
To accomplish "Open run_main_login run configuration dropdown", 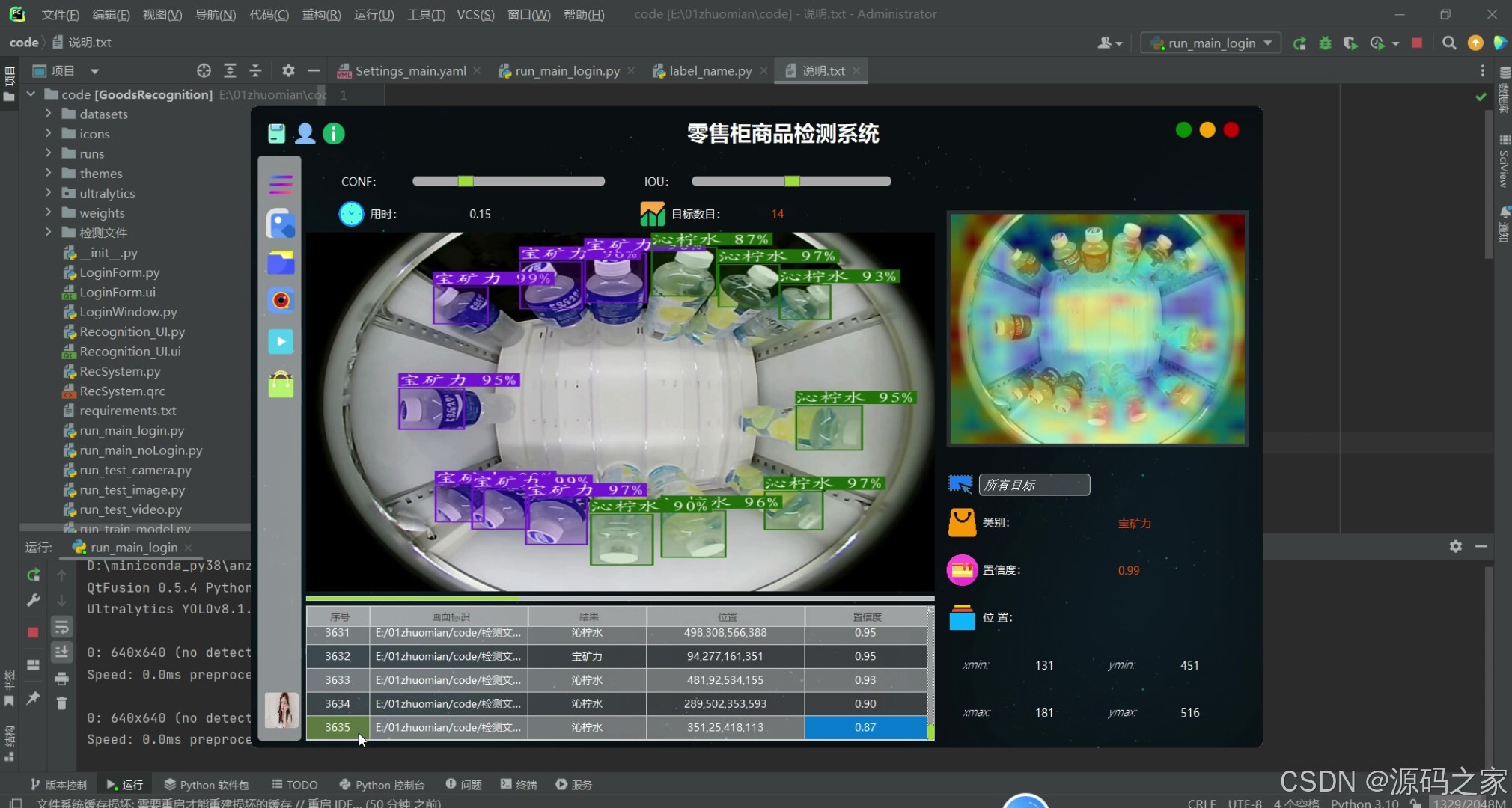I will tap(1211, 43).
